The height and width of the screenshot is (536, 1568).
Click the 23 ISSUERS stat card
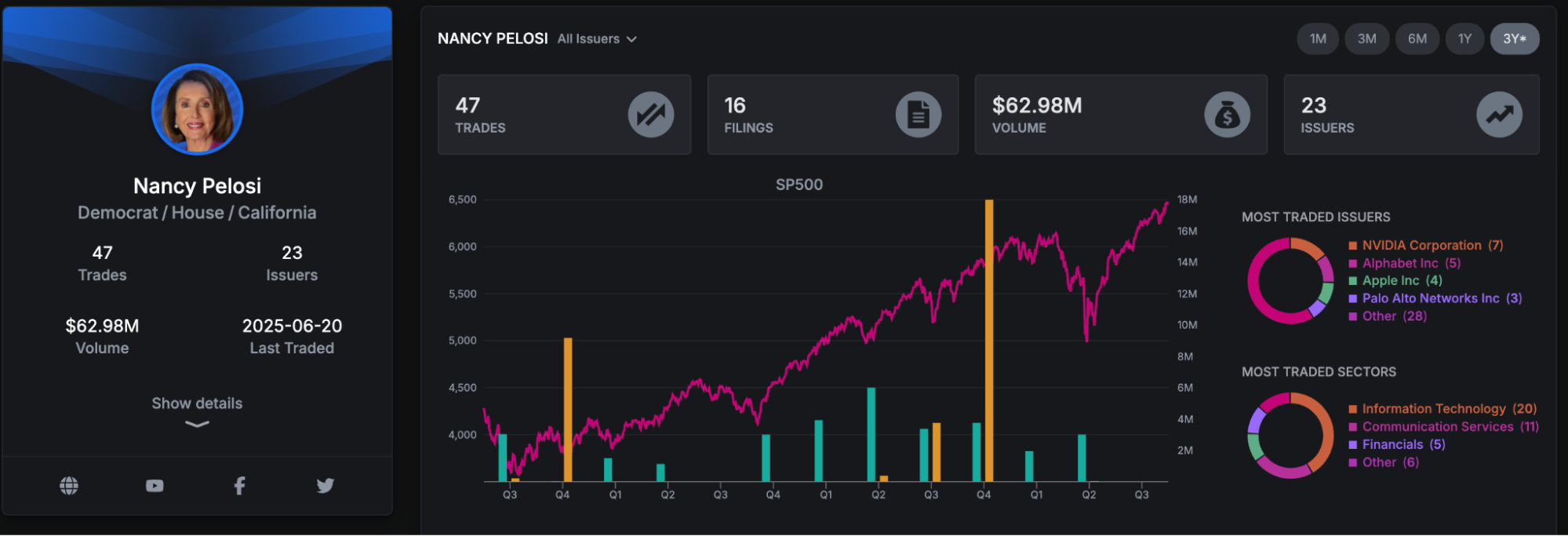pyautogui.click(x=1411, y=115)
